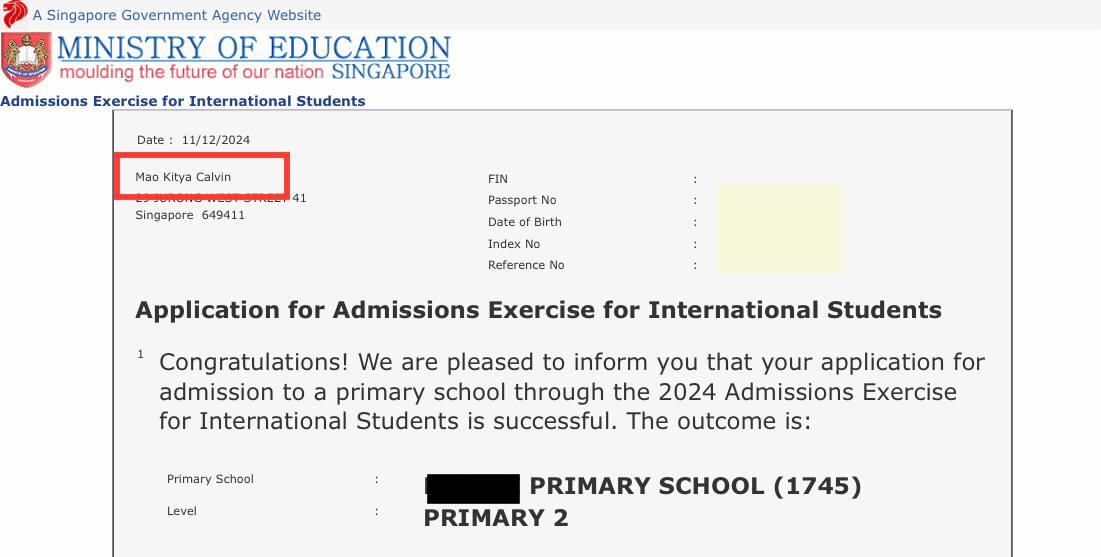Click 'PRIMARY SCHOOL (1745)' text
1101x557 pixels.
[695, 486]
